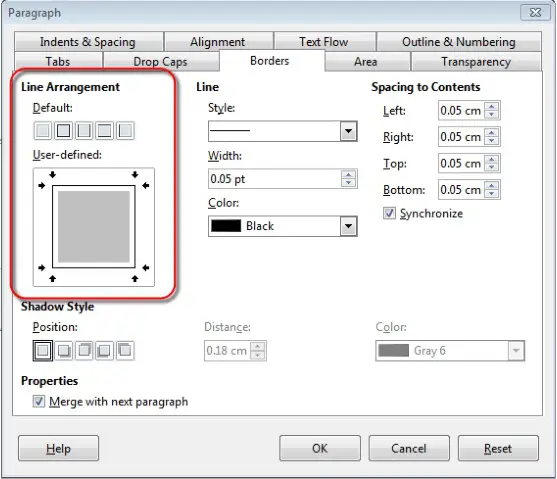This screenshot has height=479, width=557.
Task: Select the 'Set No Borders' default arrangement icon
Action: click(x=43, y=130)
